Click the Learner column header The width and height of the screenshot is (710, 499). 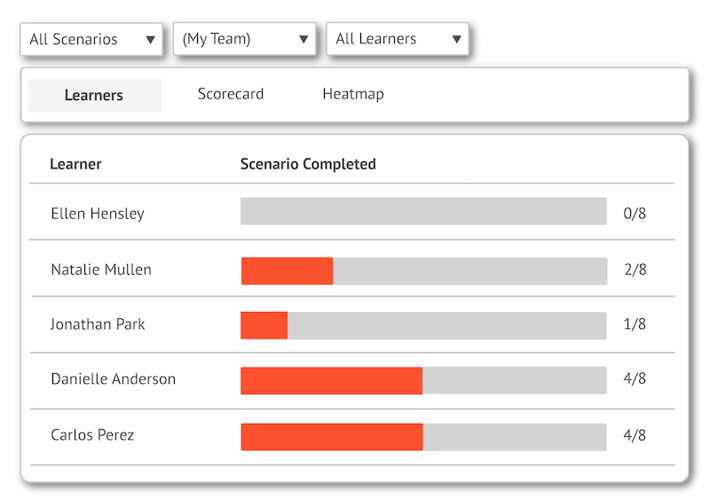pos(76,164)
